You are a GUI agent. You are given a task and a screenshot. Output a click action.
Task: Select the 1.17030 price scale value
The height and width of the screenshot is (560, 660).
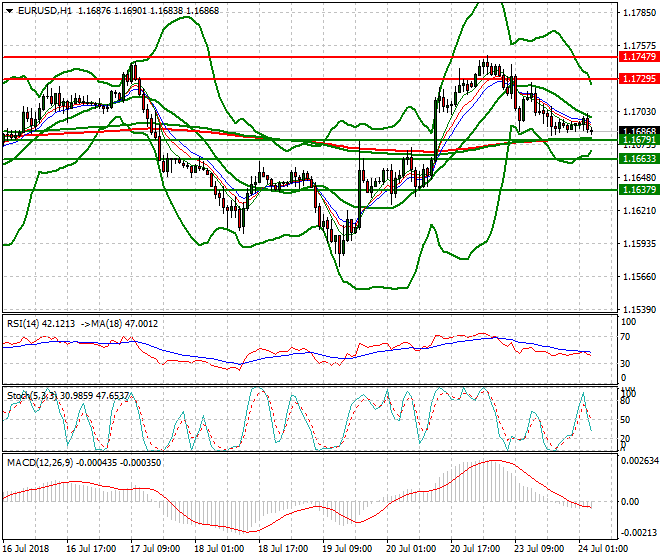pyautogui.click(x=639, y=112)
